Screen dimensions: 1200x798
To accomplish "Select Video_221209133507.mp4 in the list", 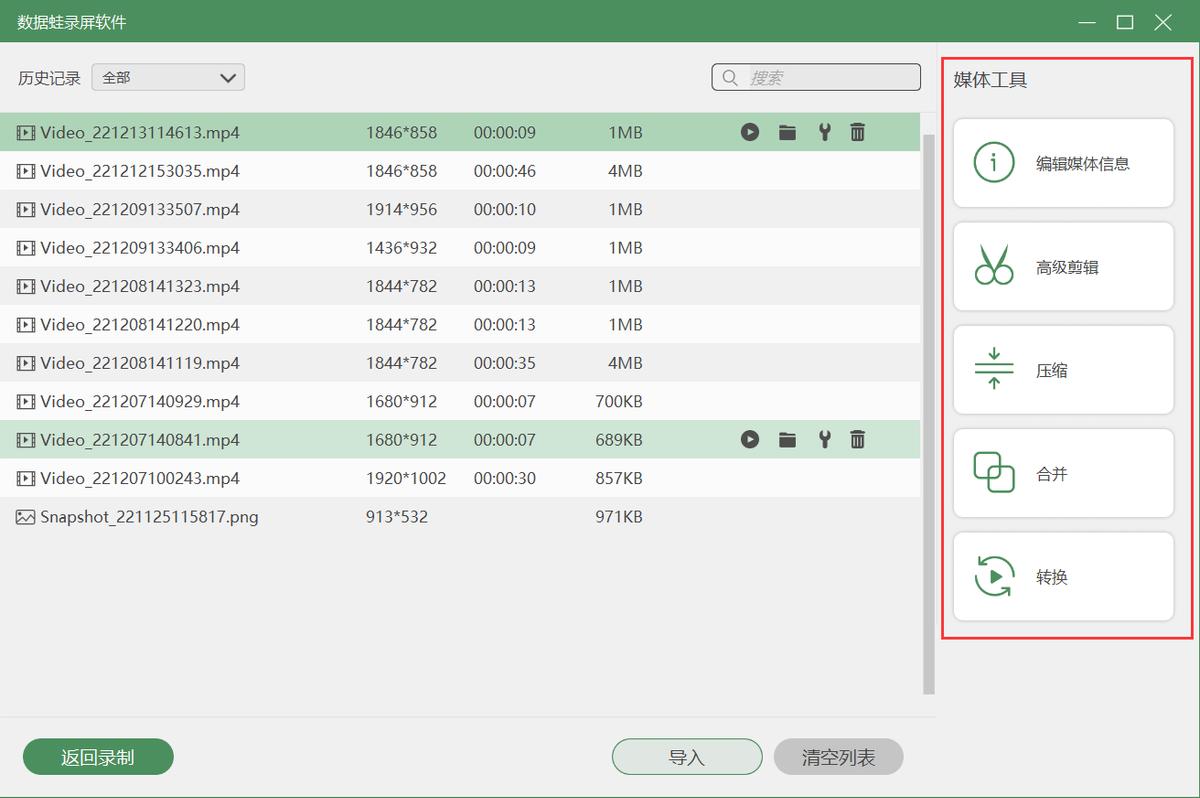I will tap(140, 210).
